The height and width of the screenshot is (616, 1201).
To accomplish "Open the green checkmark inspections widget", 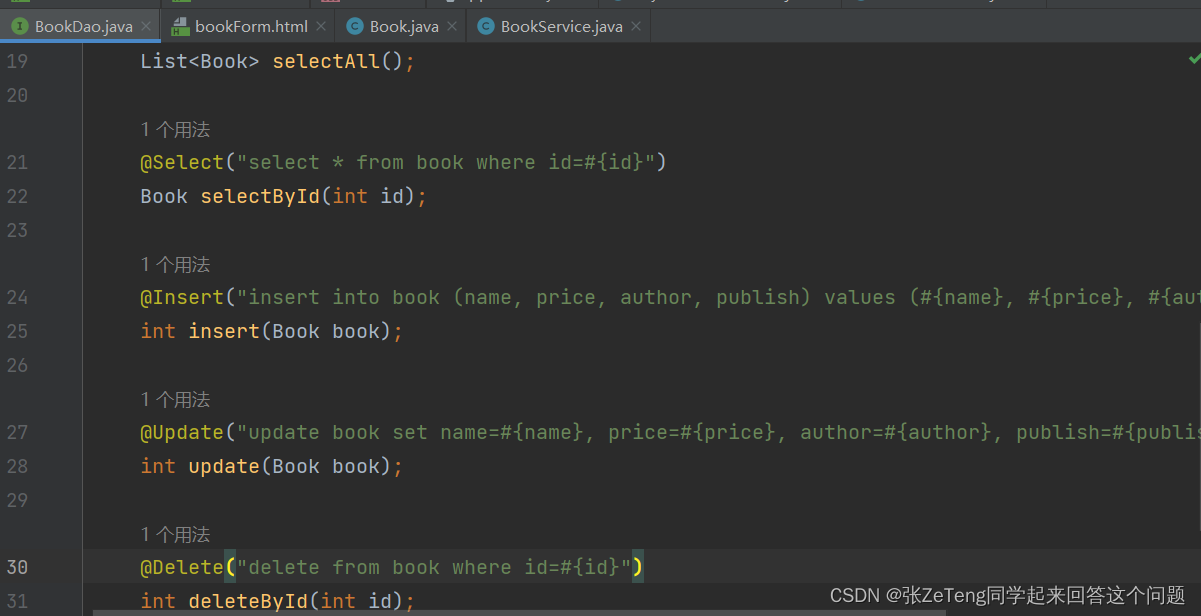I will point(1193,59).
